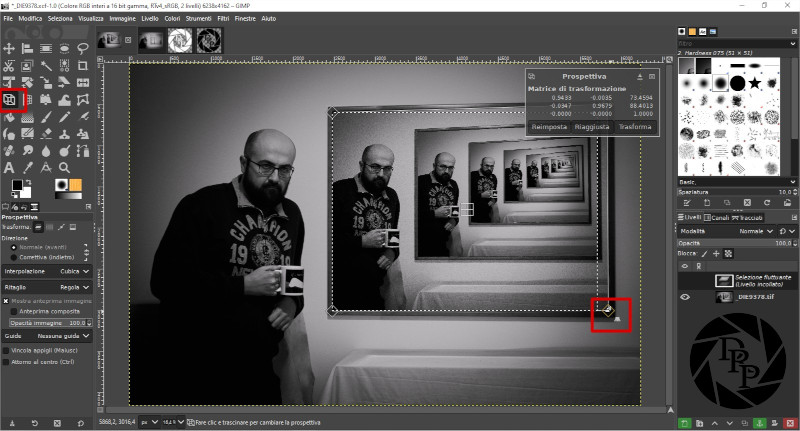
Task: Click the foreground color swatch
Action: (17, 186)
